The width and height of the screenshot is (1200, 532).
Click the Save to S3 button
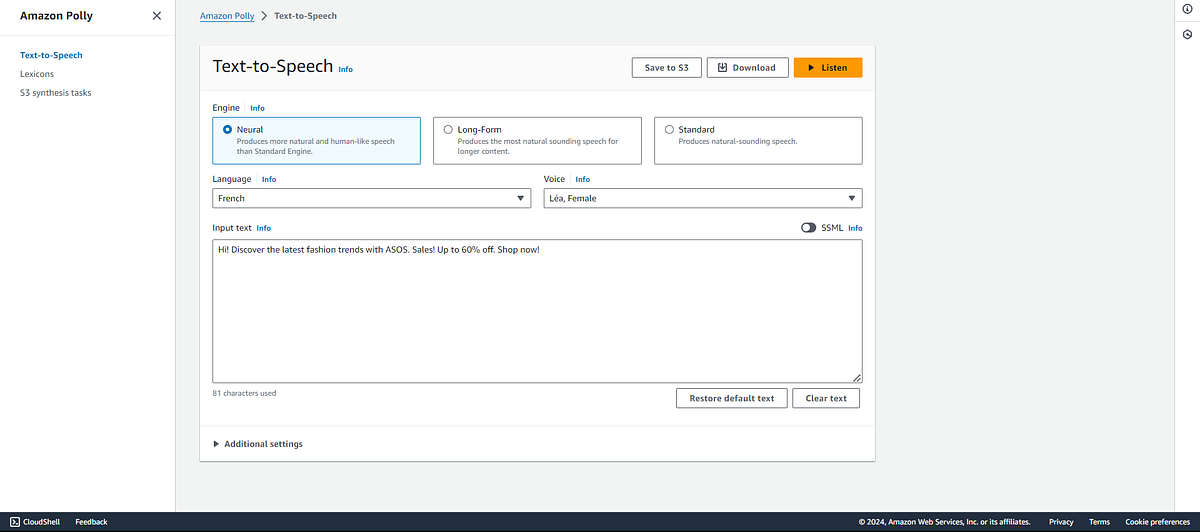(666, 68)
